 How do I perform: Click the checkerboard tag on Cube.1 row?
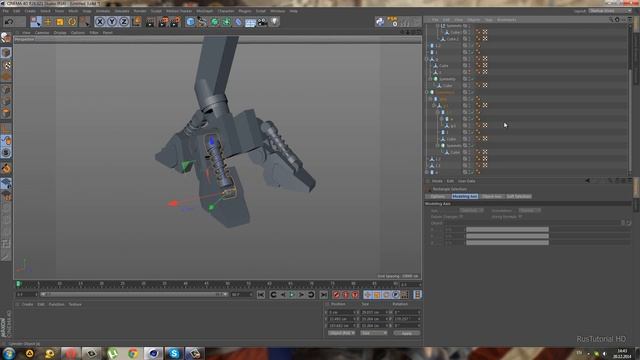(485, 32)
